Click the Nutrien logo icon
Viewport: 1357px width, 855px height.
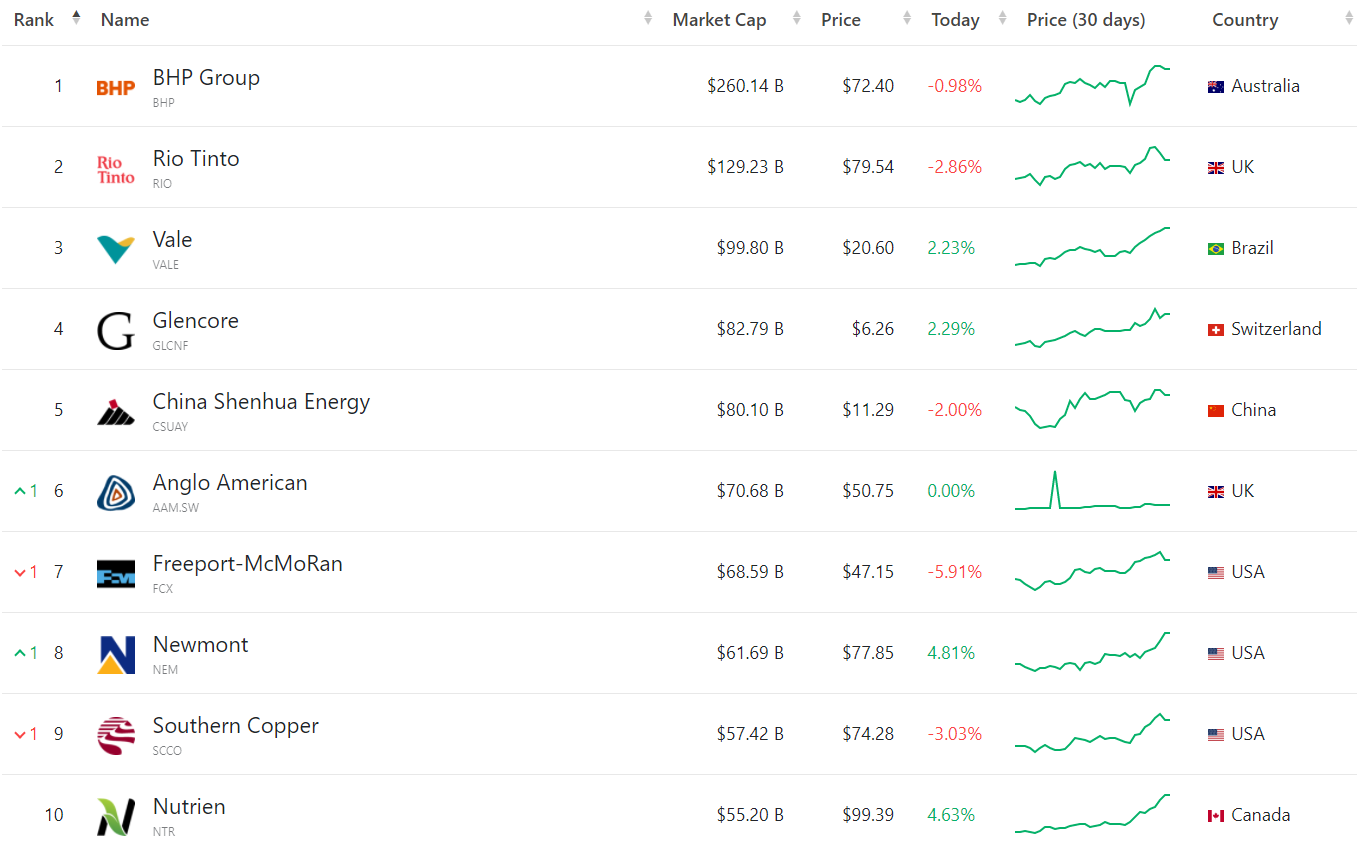[116, 817]
